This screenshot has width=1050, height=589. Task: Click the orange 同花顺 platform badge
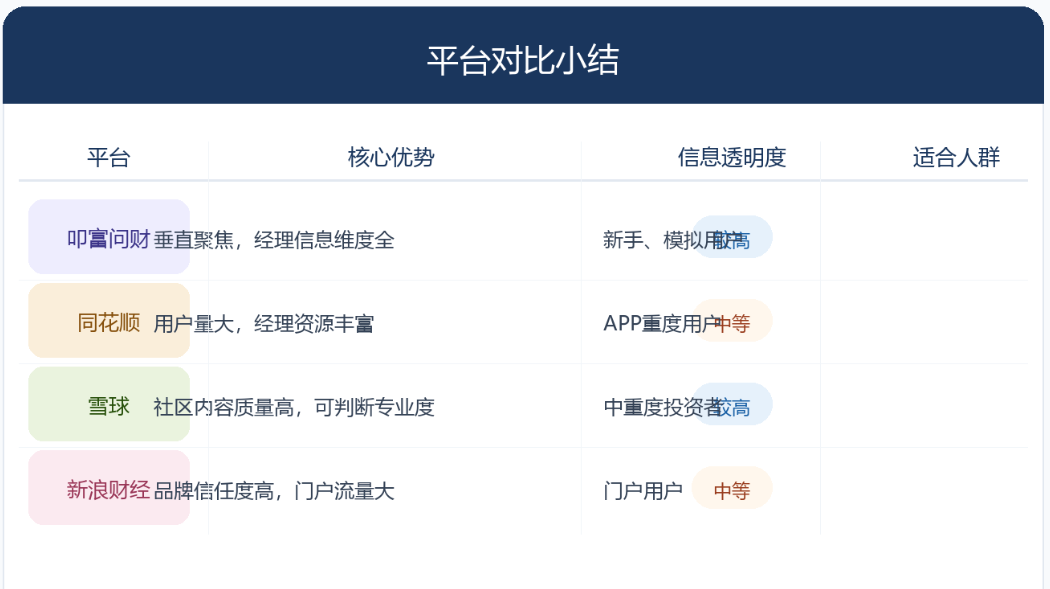point(108,320)
